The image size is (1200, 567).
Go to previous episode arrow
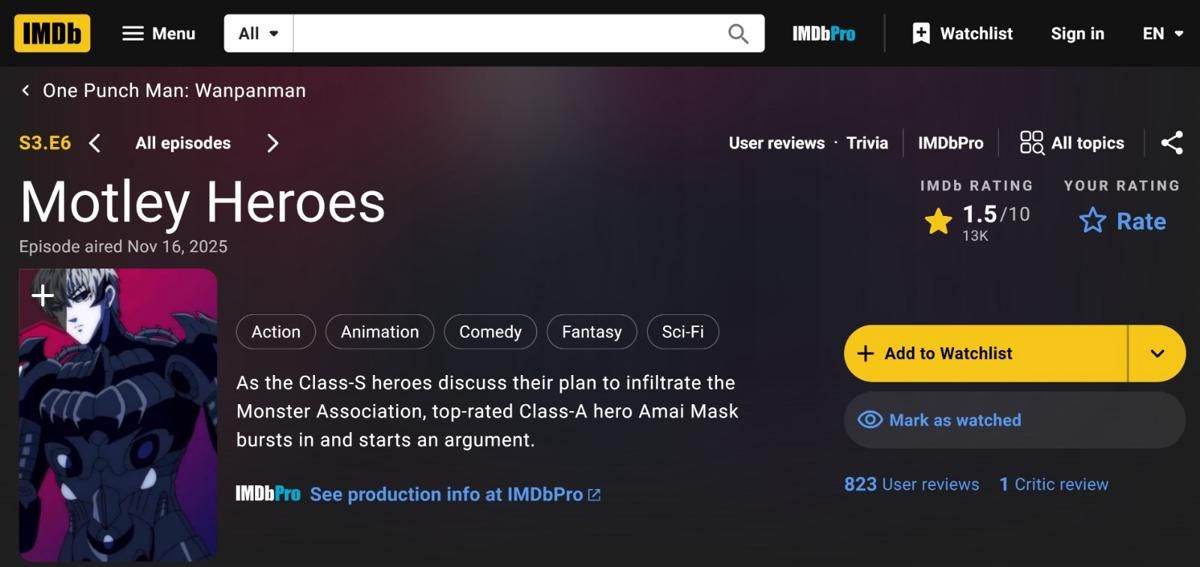pyautogui.click(x=95, y=143)
